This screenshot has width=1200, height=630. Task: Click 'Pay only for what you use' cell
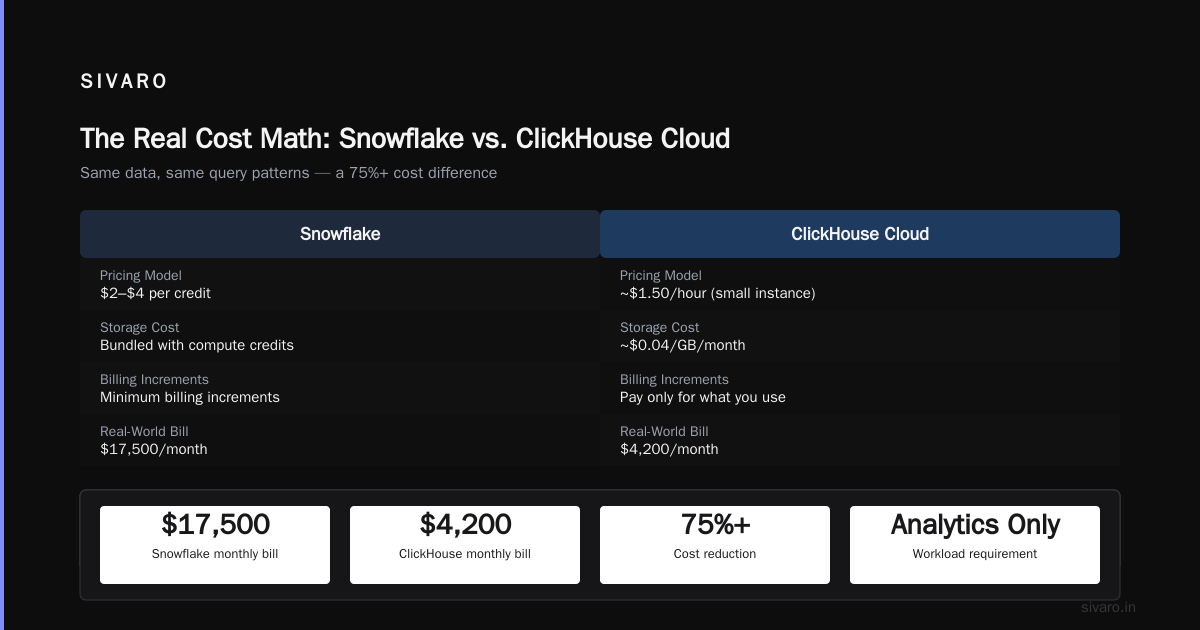(703, 398)
